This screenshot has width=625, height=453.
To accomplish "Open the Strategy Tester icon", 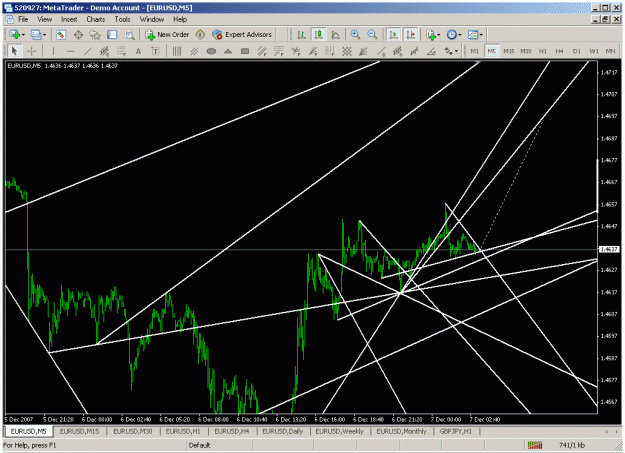I will (x=129, y=35).
